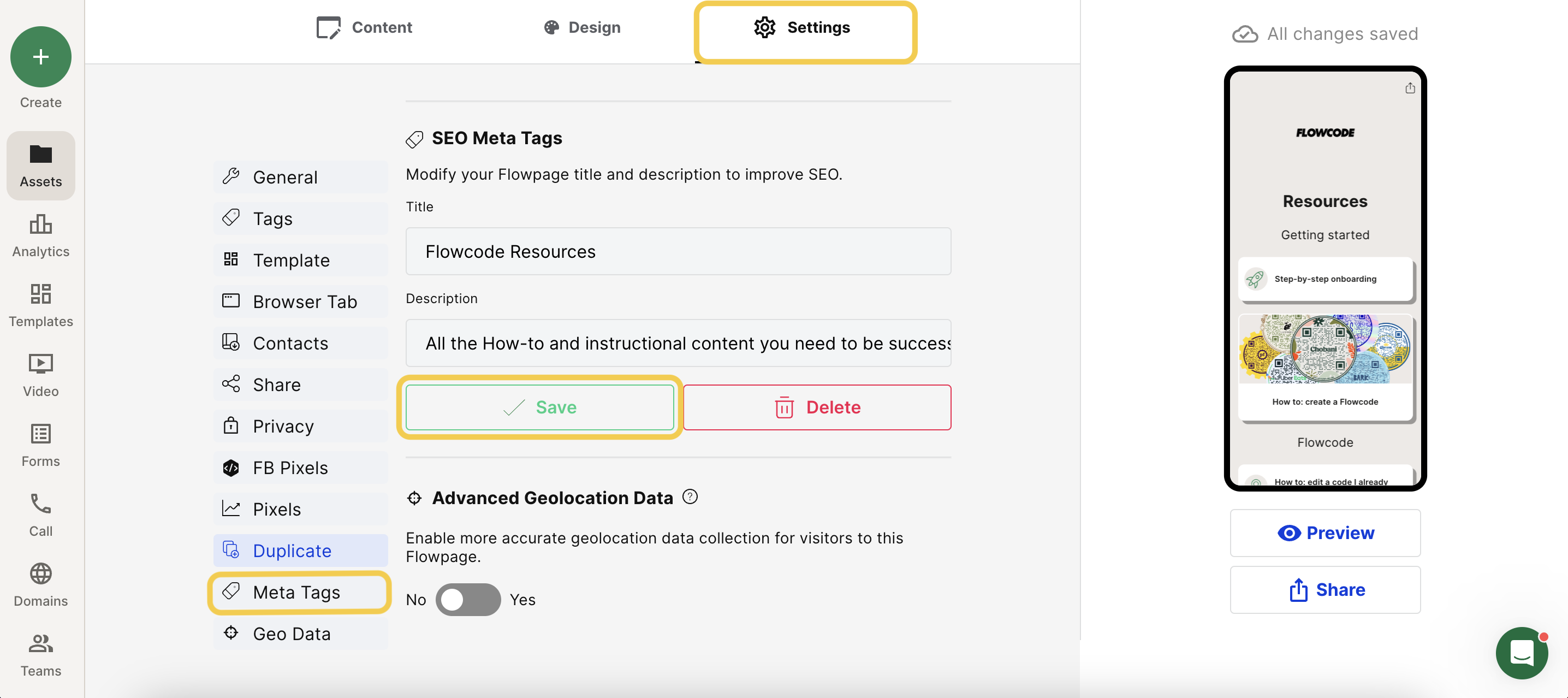Open the Flowpage Preview button

tap(1325, 533)
